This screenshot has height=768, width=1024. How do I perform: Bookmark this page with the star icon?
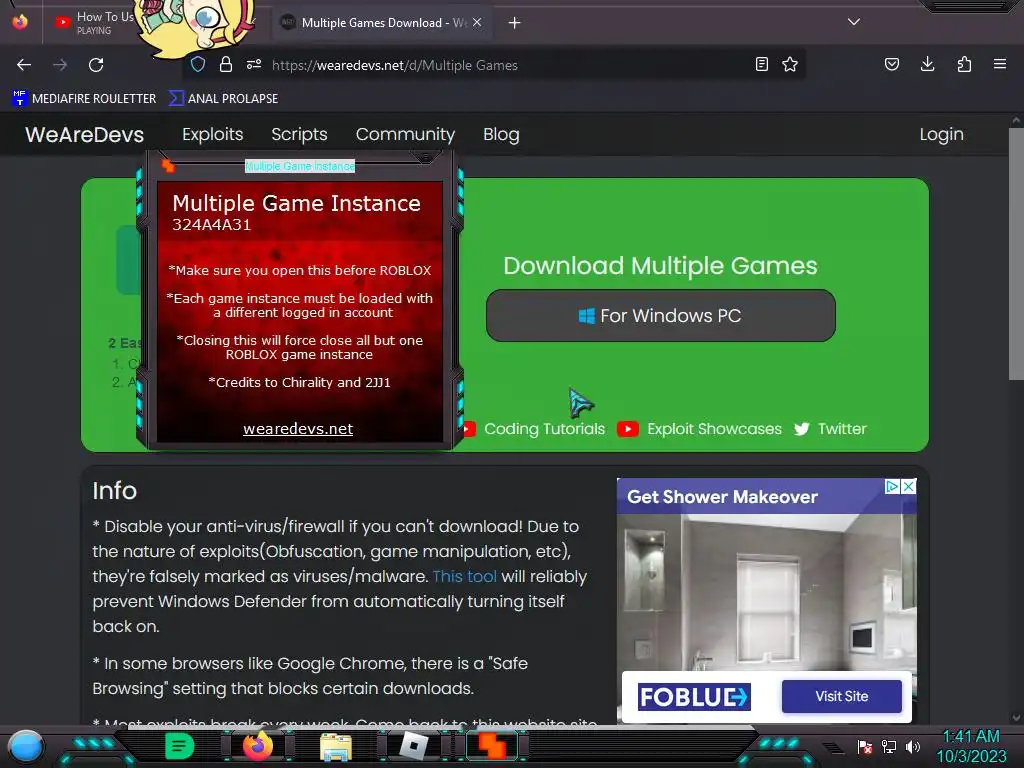(x=790, y=64)
